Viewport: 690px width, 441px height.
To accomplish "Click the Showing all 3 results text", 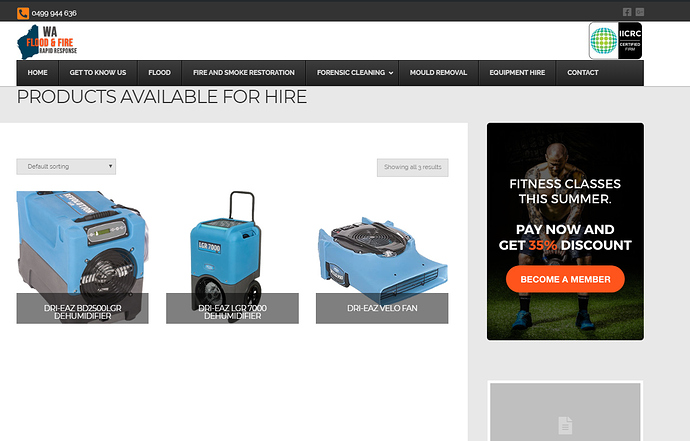I will [x=413, y=167].
